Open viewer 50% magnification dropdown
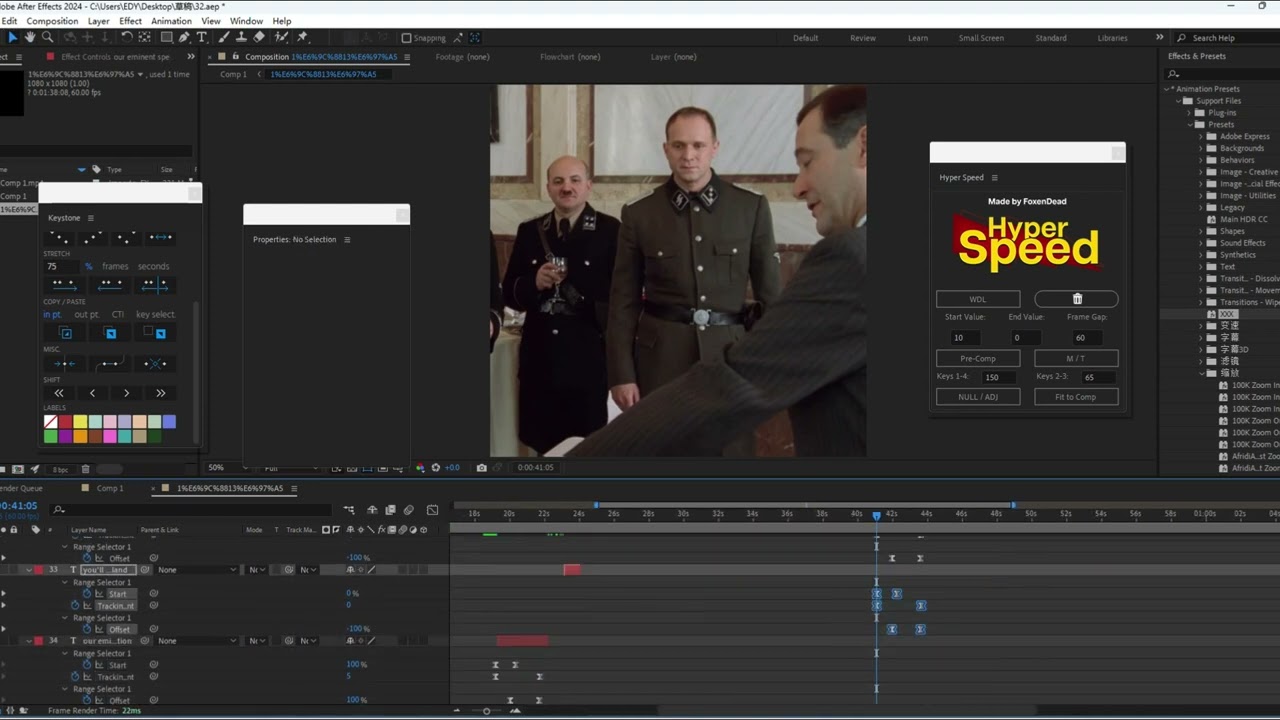This screenshot has height=720, width=1280. tap(227, 467)
